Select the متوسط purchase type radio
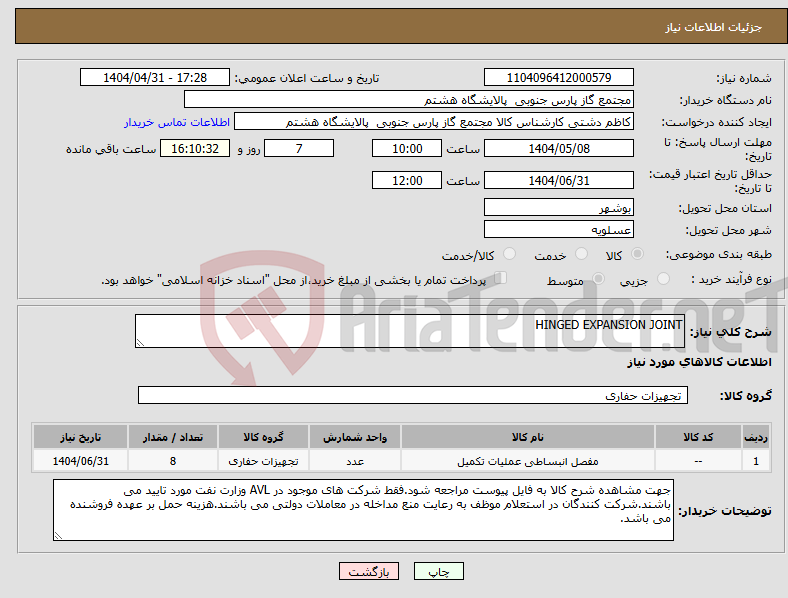The height and width of the screenshot is (598, 788). click(x=599, y=278)
